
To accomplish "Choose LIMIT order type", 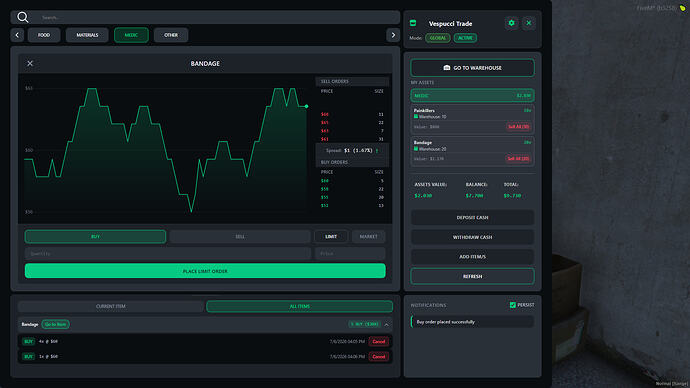I will 331,236.
